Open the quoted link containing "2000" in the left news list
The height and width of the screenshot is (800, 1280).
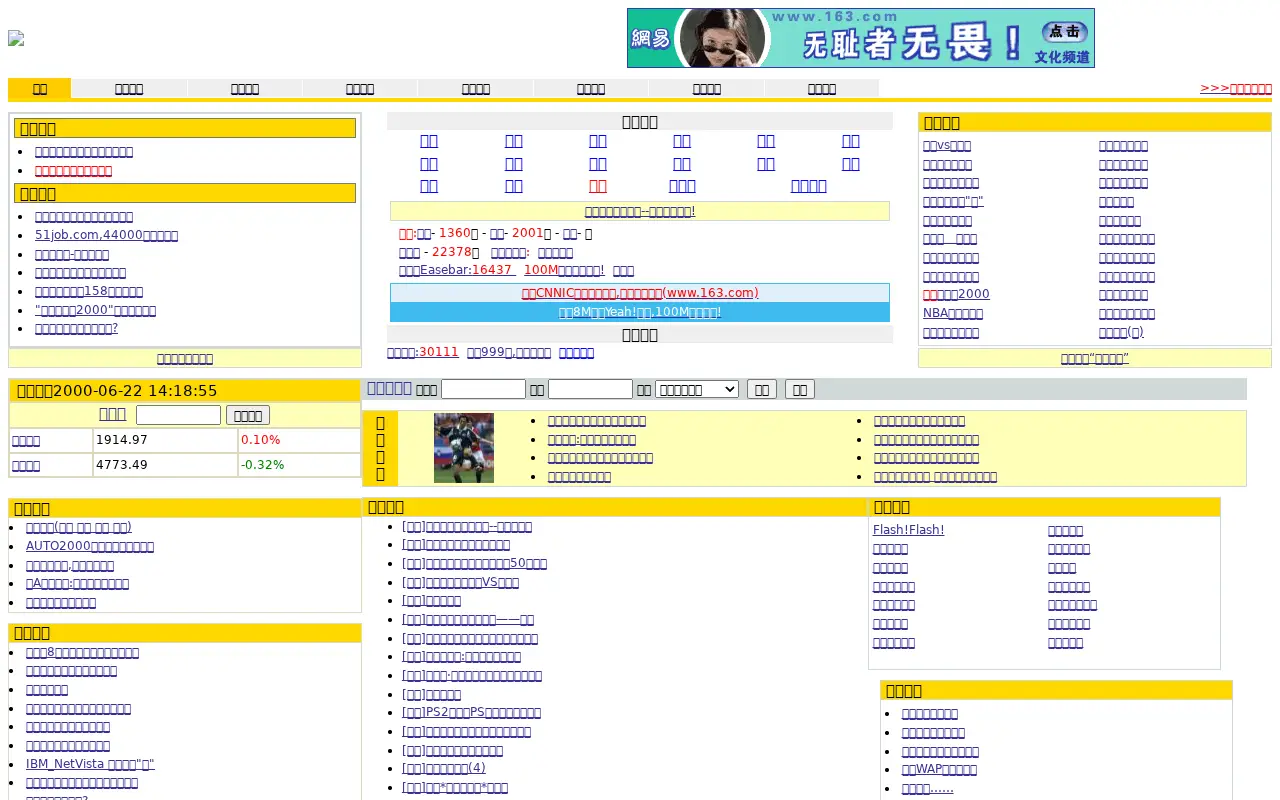click(95, 310)
